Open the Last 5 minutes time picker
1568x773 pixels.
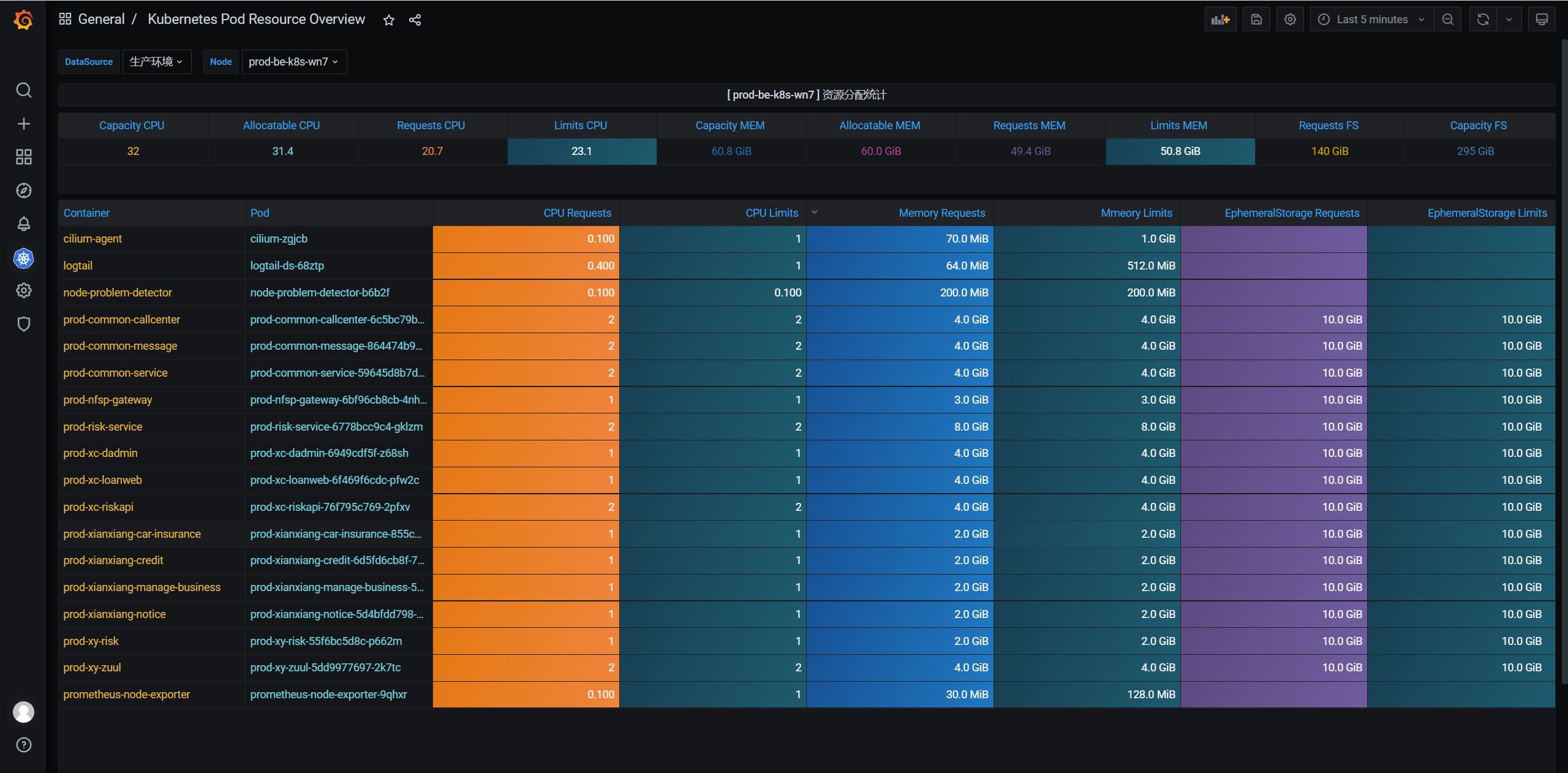(x=1371, y=20)
